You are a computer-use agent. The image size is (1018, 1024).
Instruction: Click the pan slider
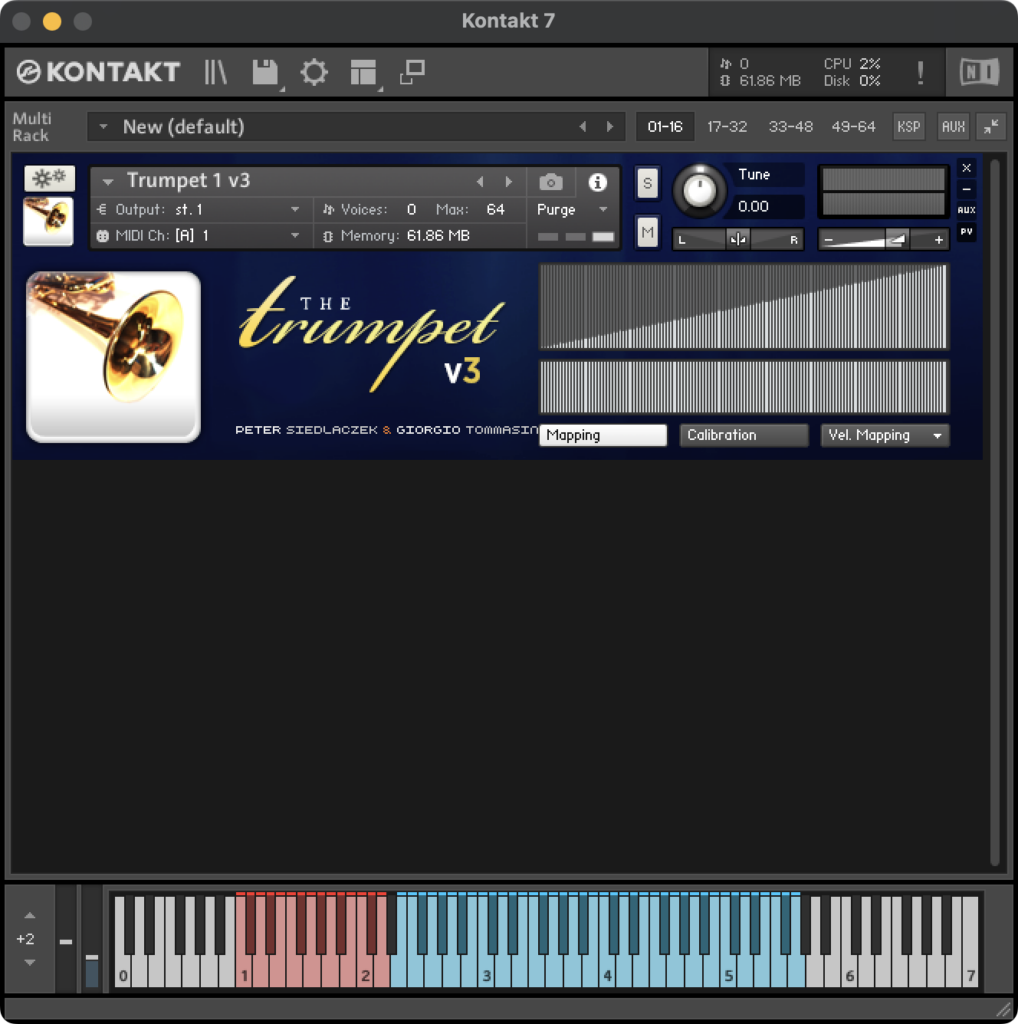(738, 239)
